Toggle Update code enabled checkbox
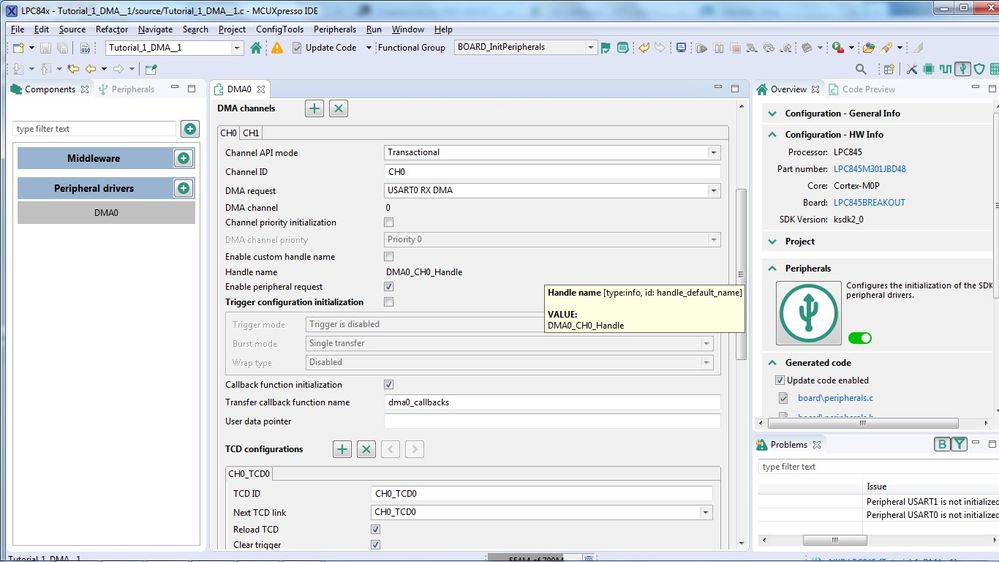Screen dimensions: 999x562 click(780, 380)
